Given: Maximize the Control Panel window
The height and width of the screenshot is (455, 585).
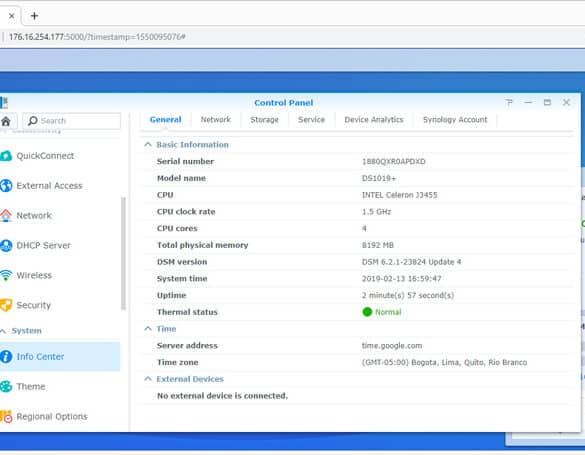Looking at the screenshot, I should click(x=547, y=102).
